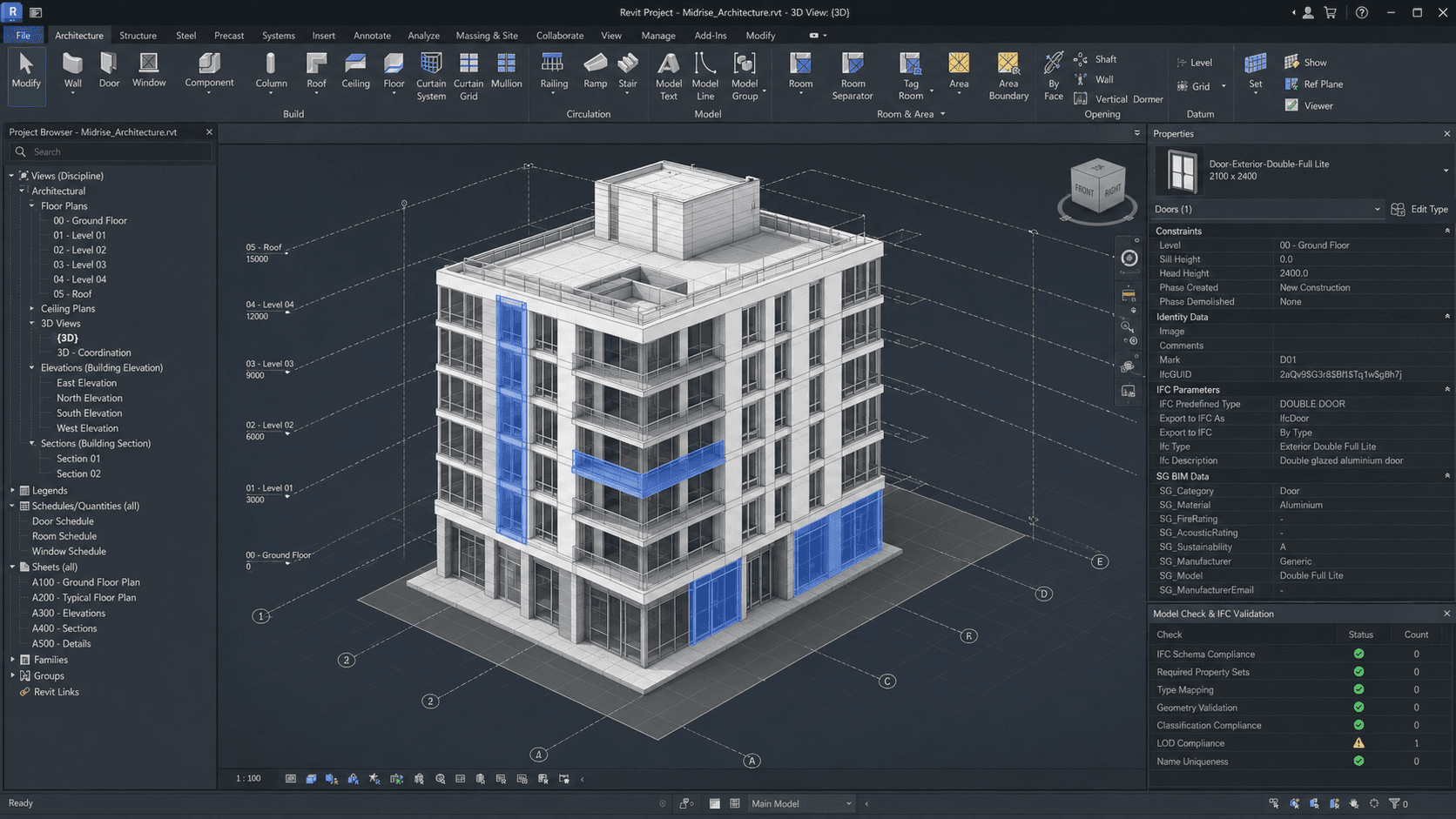Image resolution: width=1456 pixels, height=819 pixels.
Task: Open the steering wheel navigation control
Action: (1129, 258)
